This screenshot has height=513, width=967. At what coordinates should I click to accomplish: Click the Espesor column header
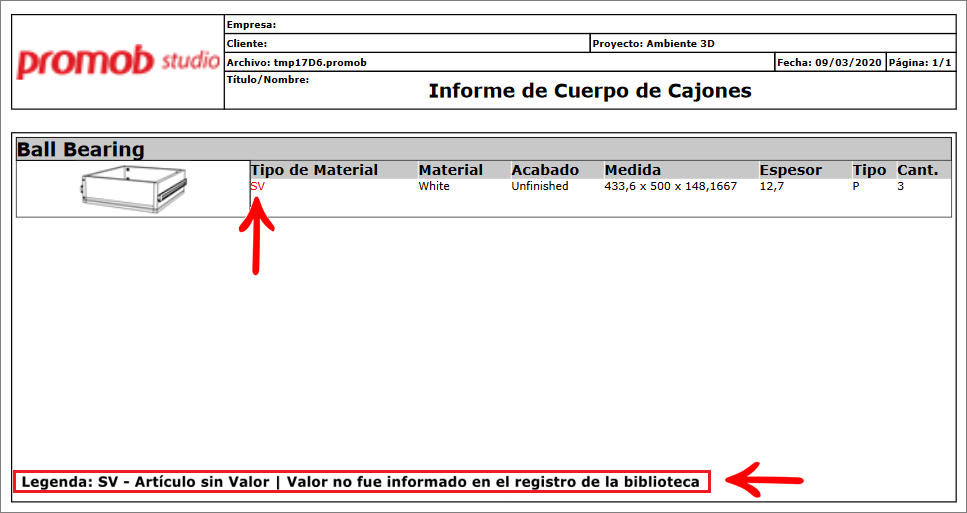[791, 170]
